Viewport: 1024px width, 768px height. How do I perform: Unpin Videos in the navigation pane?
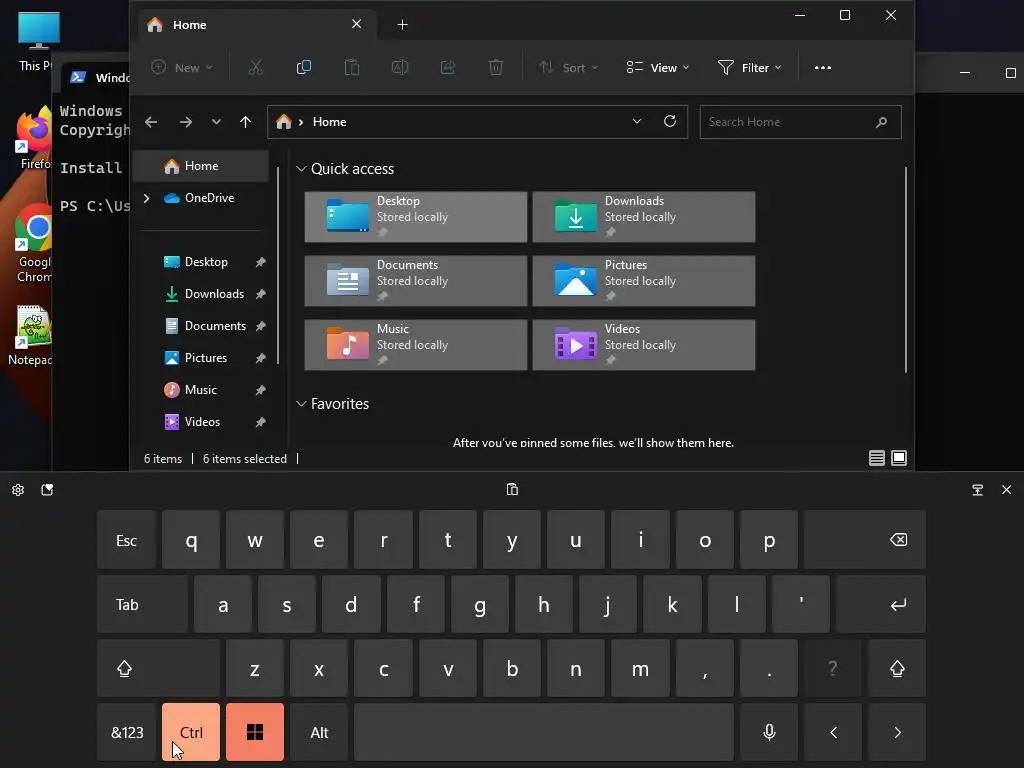point(261,422)
